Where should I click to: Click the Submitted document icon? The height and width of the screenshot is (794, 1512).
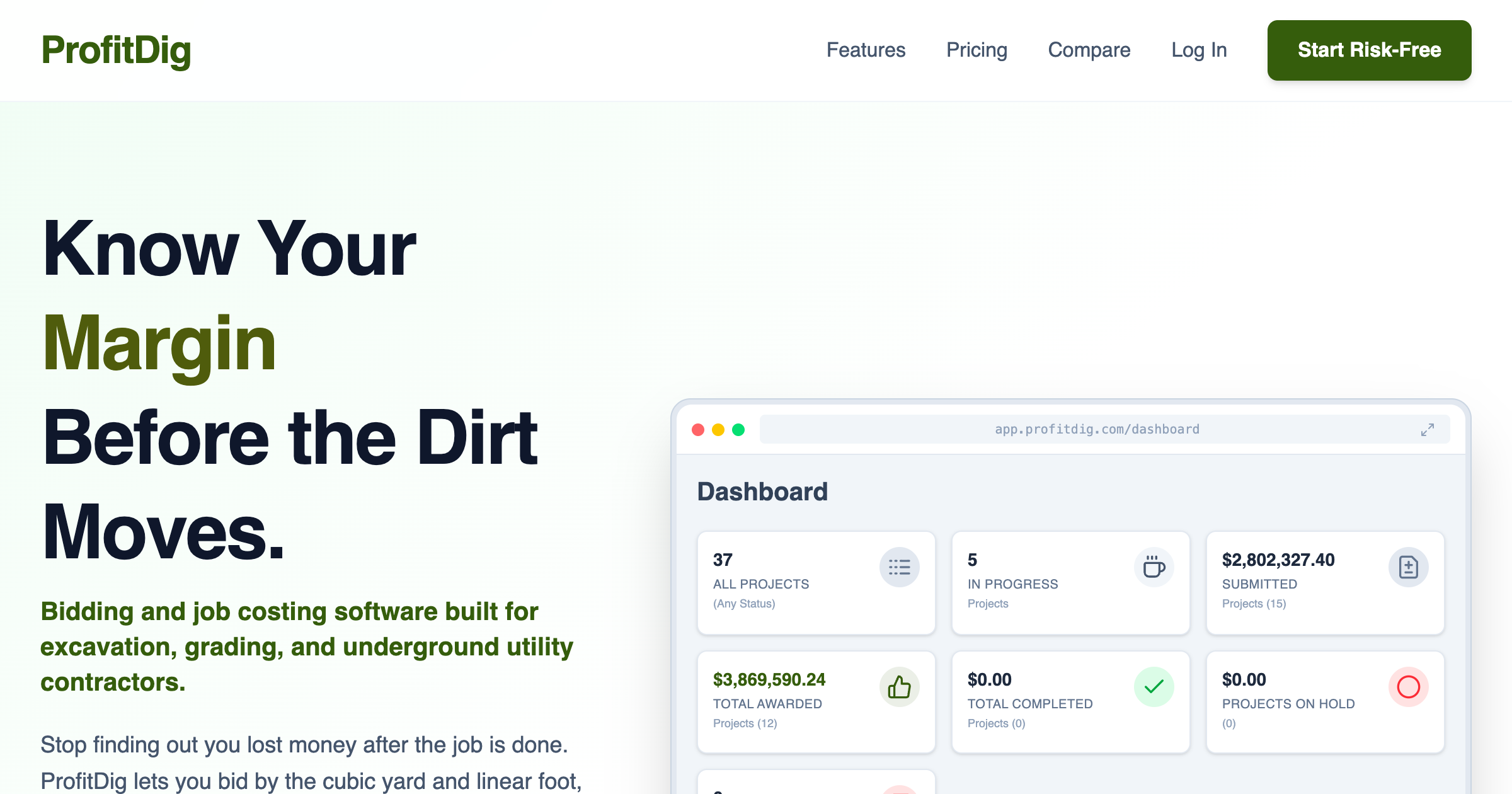point(1408,567)
